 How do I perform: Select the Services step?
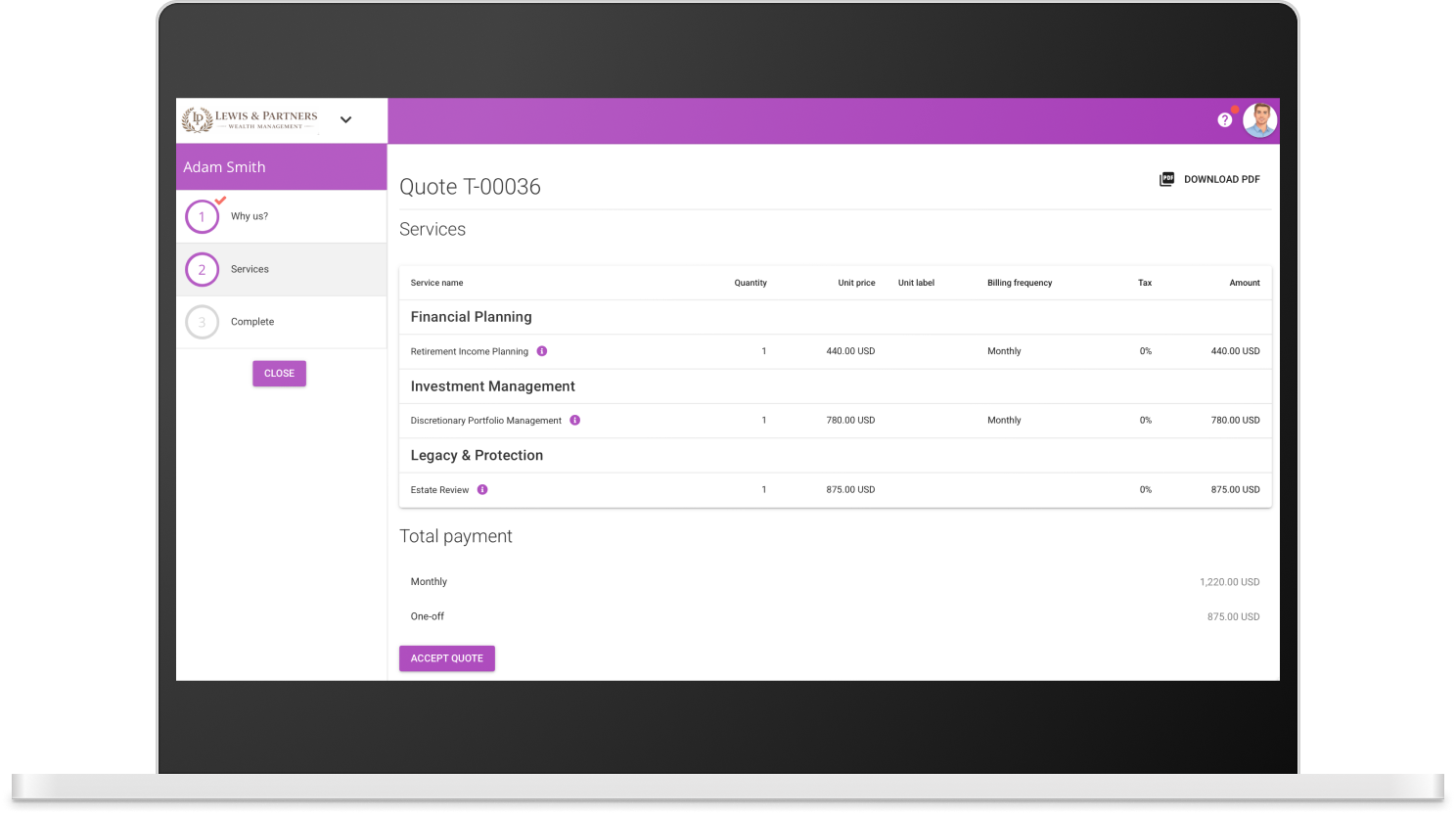tap(250, 269)
